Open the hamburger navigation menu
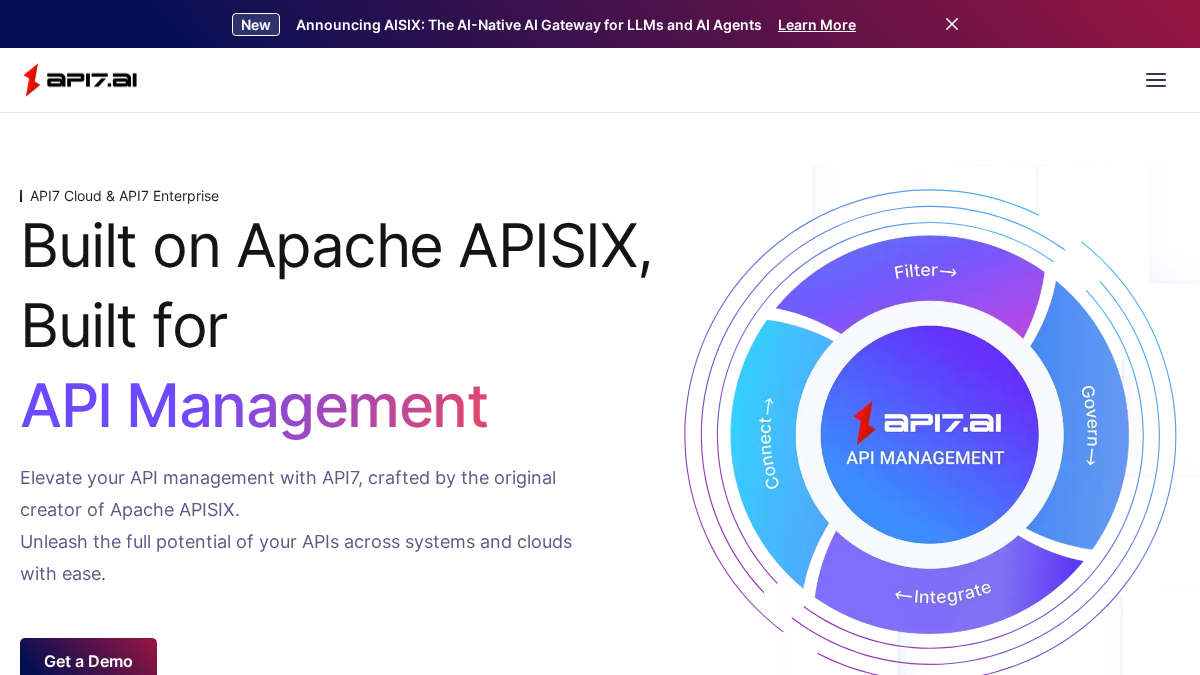1200x675 pixels. [1155, 80]
